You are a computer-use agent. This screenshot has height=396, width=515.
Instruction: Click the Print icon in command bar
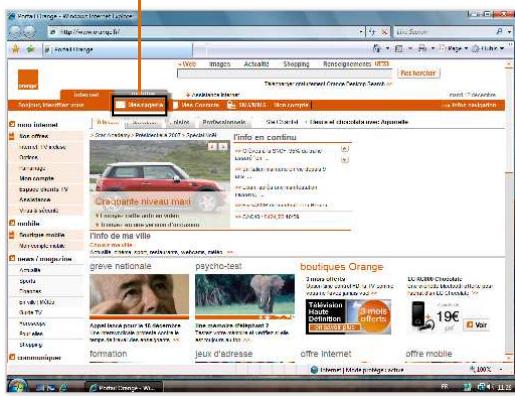click(x=422, y=49)
